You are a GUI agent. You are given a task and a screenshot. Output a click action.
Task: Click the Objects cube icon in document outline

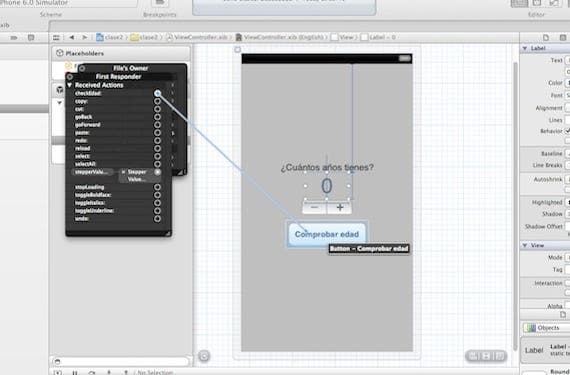click(x=60, y=89)
